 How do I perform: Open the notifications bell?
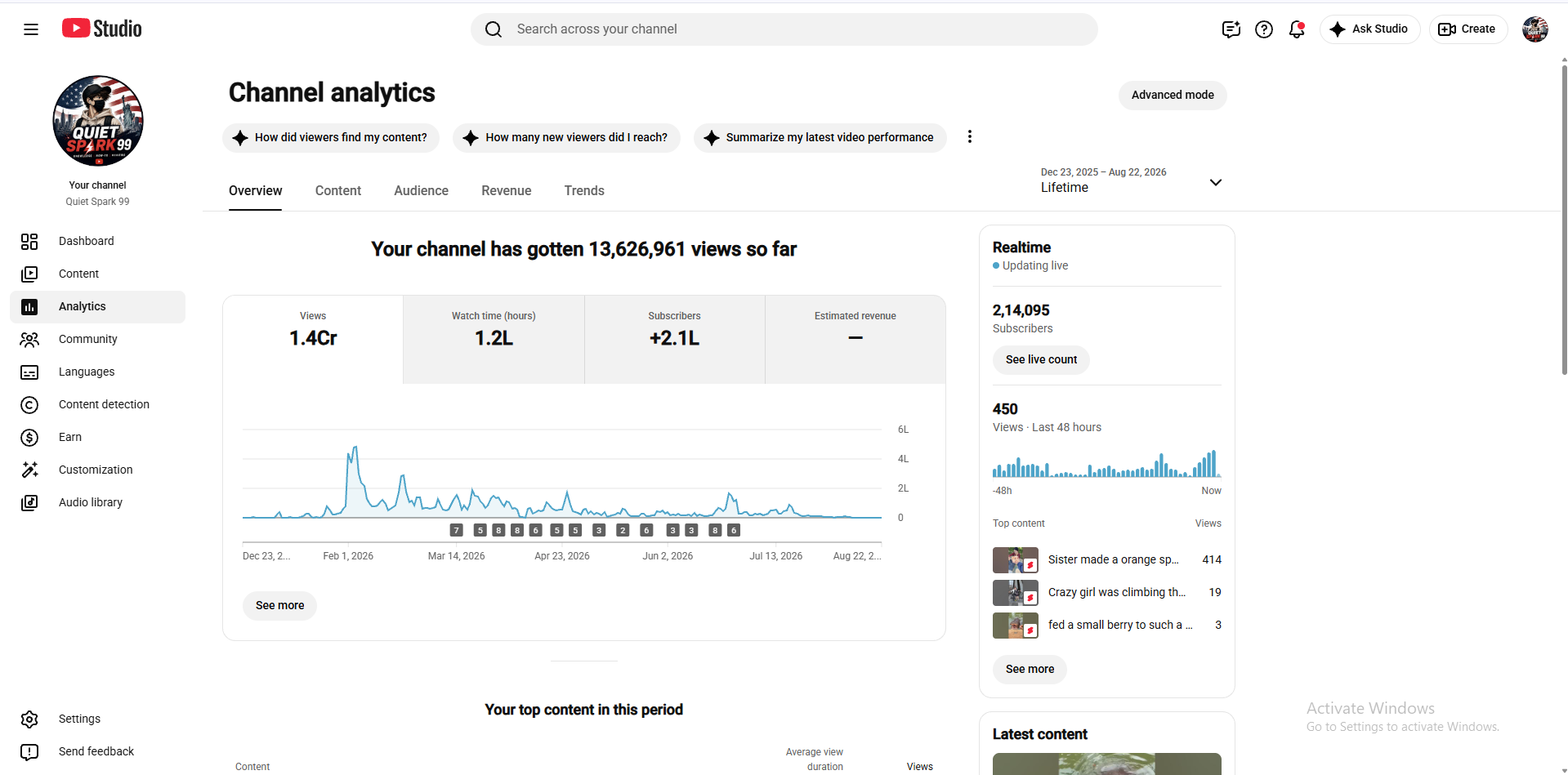1297,29
